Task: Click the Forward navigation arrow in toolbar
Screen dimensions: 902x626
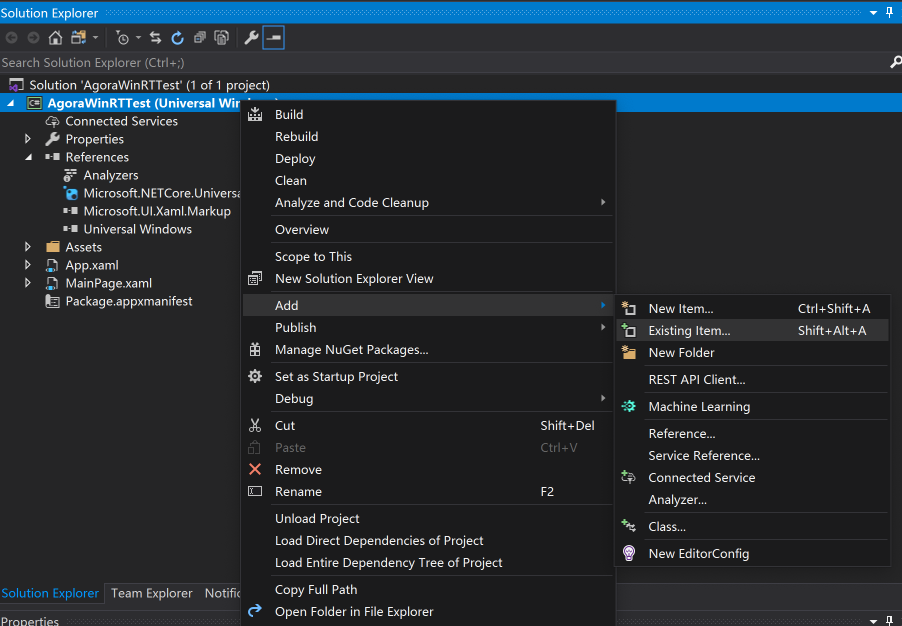Action: click(33, 38)
